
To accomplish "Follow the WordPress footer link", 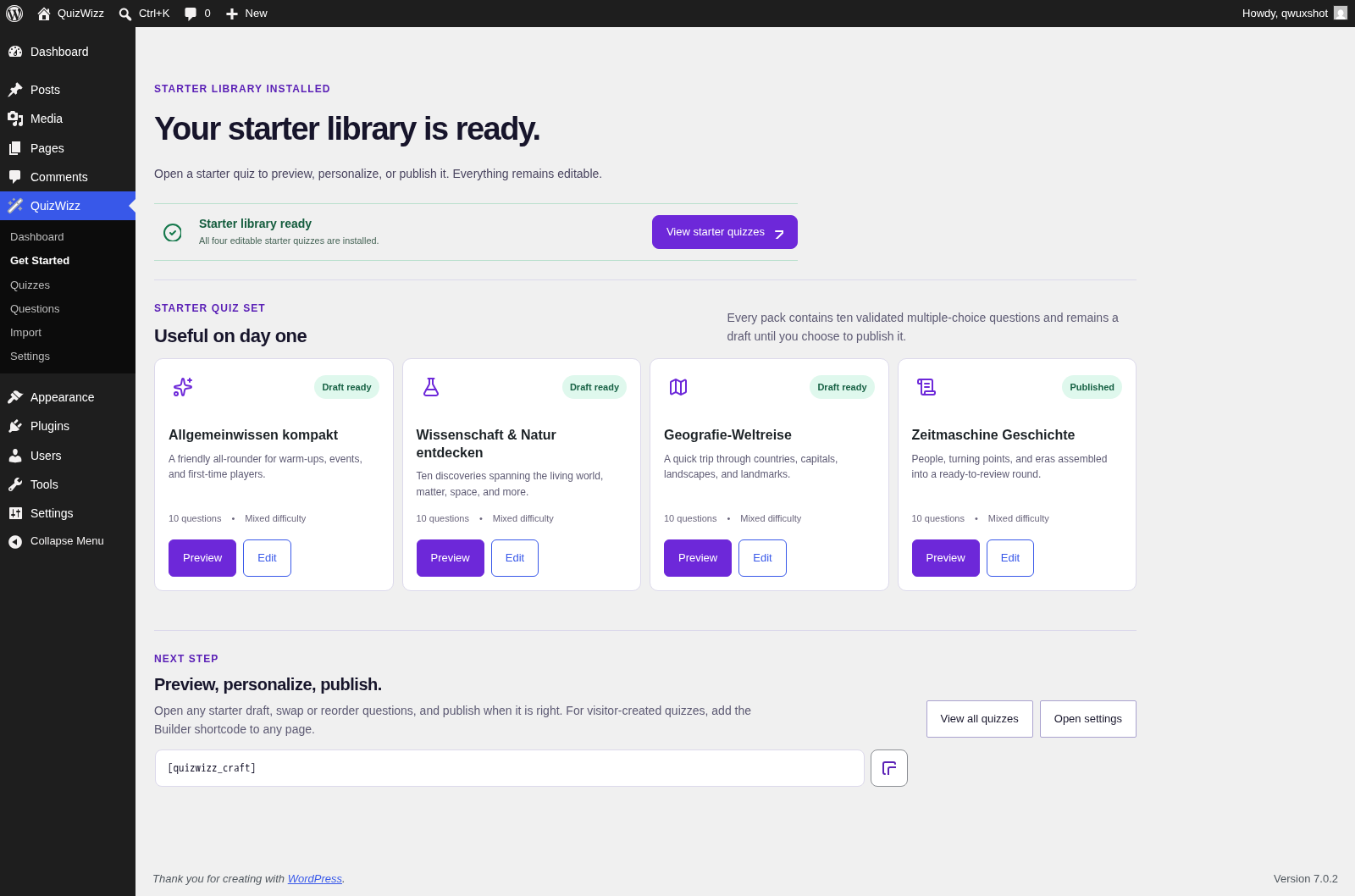I will click(315, 879).
